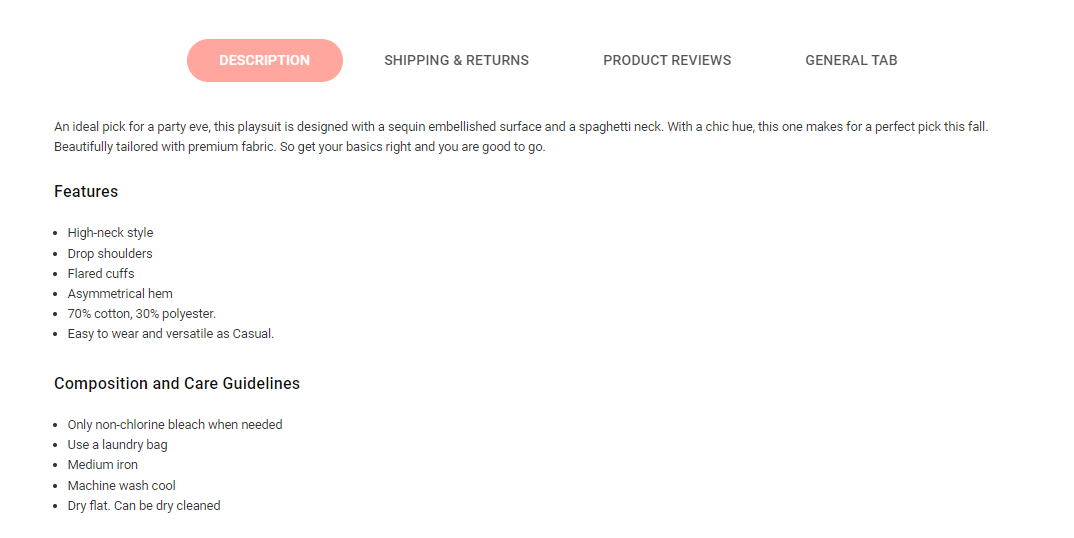Click the Dry flat dry cleaned item
This screenshot has height=538, width=1074.
coord(144,506)
